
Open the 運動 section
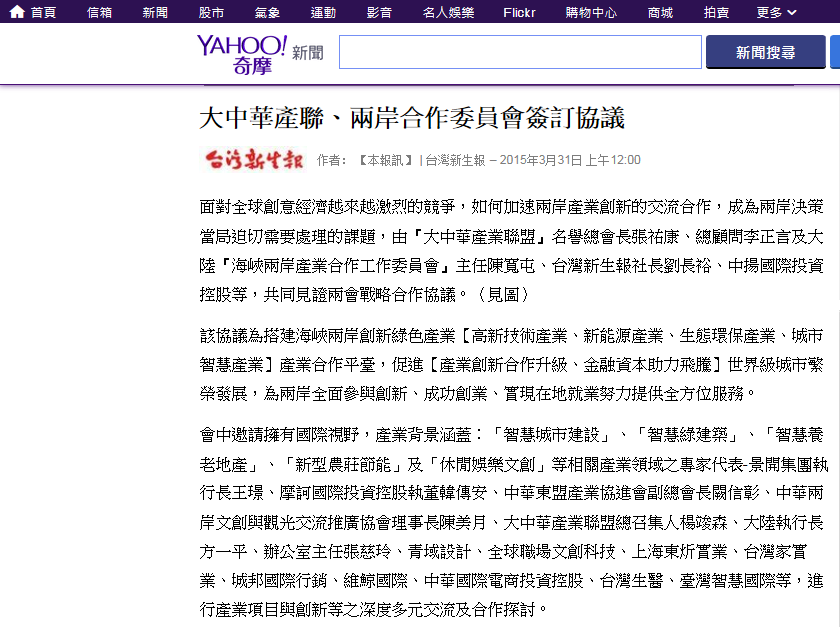click(x=323, y=12)
